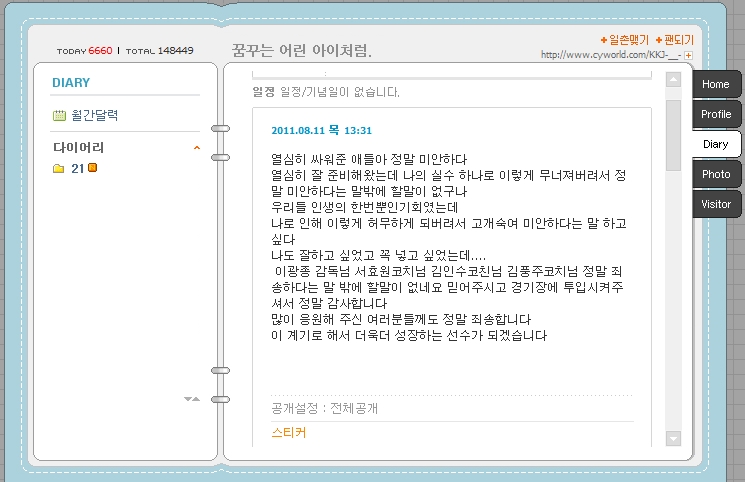Screen dimensions: 745x482
Task: Click the title 꿈꾸는 어린 아이처럼.
Action: pos(302,50)
